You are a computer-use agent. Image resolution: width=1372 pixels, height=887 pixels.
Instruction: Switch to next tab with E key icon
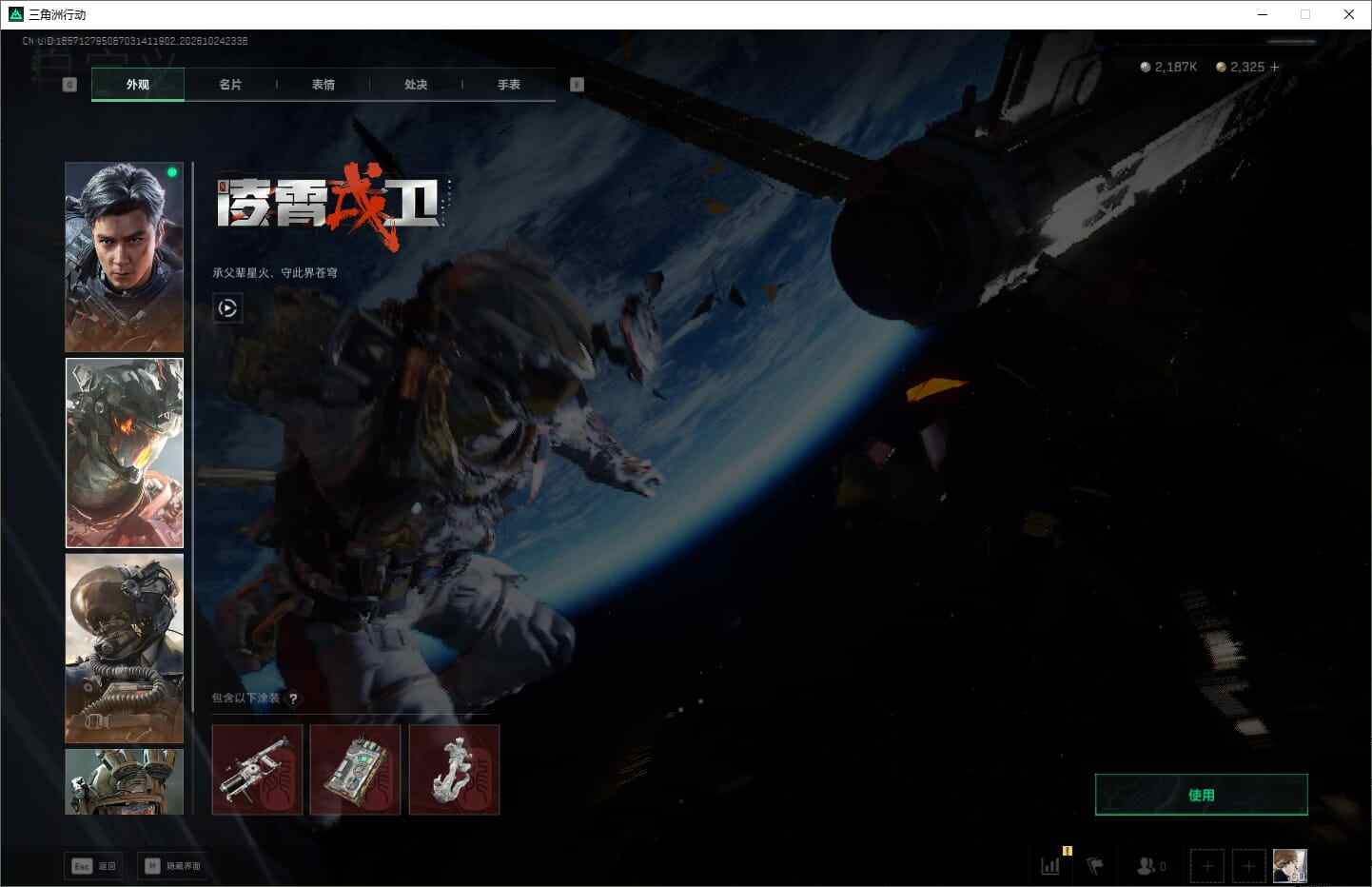tap(577, 85)
